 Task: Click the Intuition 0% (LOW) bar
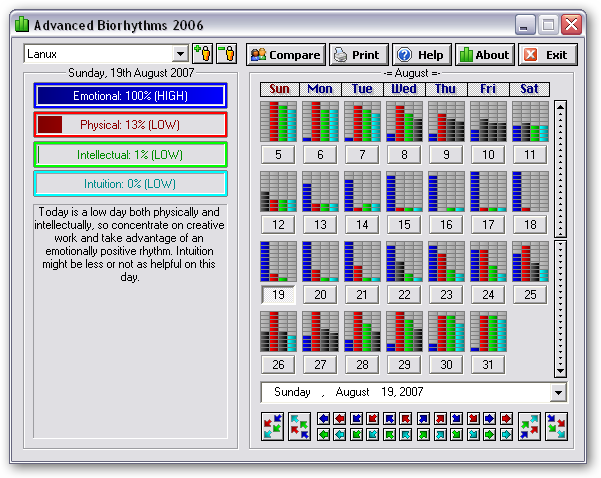click(130, 184)
